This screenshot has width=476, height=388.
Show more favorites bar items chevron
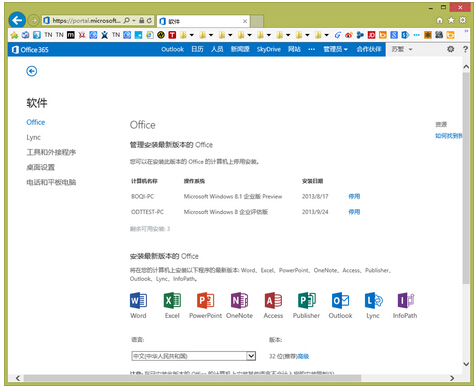click(466, 31)
